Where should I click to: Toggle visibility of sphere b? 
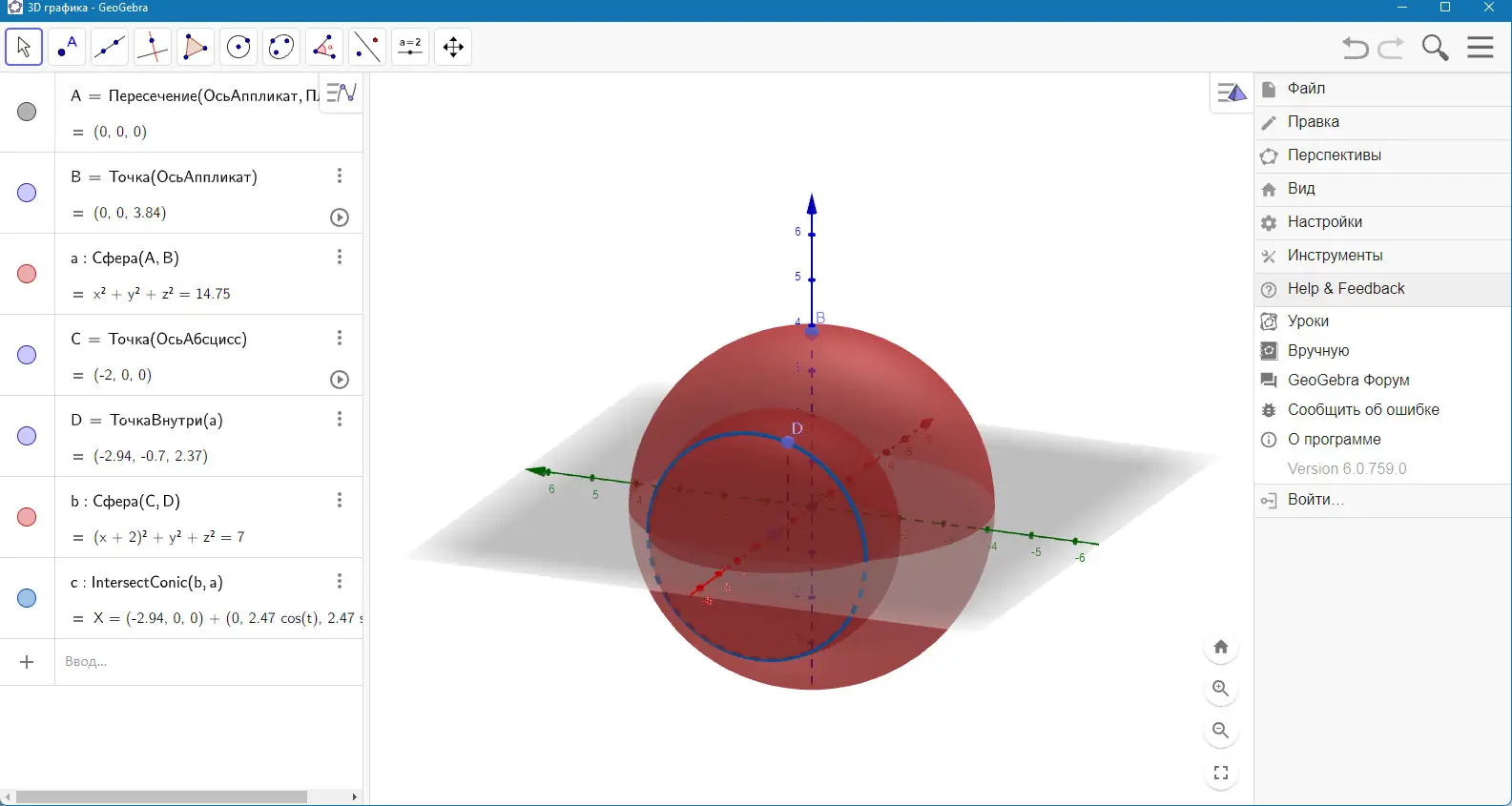(x=27, y=517)
